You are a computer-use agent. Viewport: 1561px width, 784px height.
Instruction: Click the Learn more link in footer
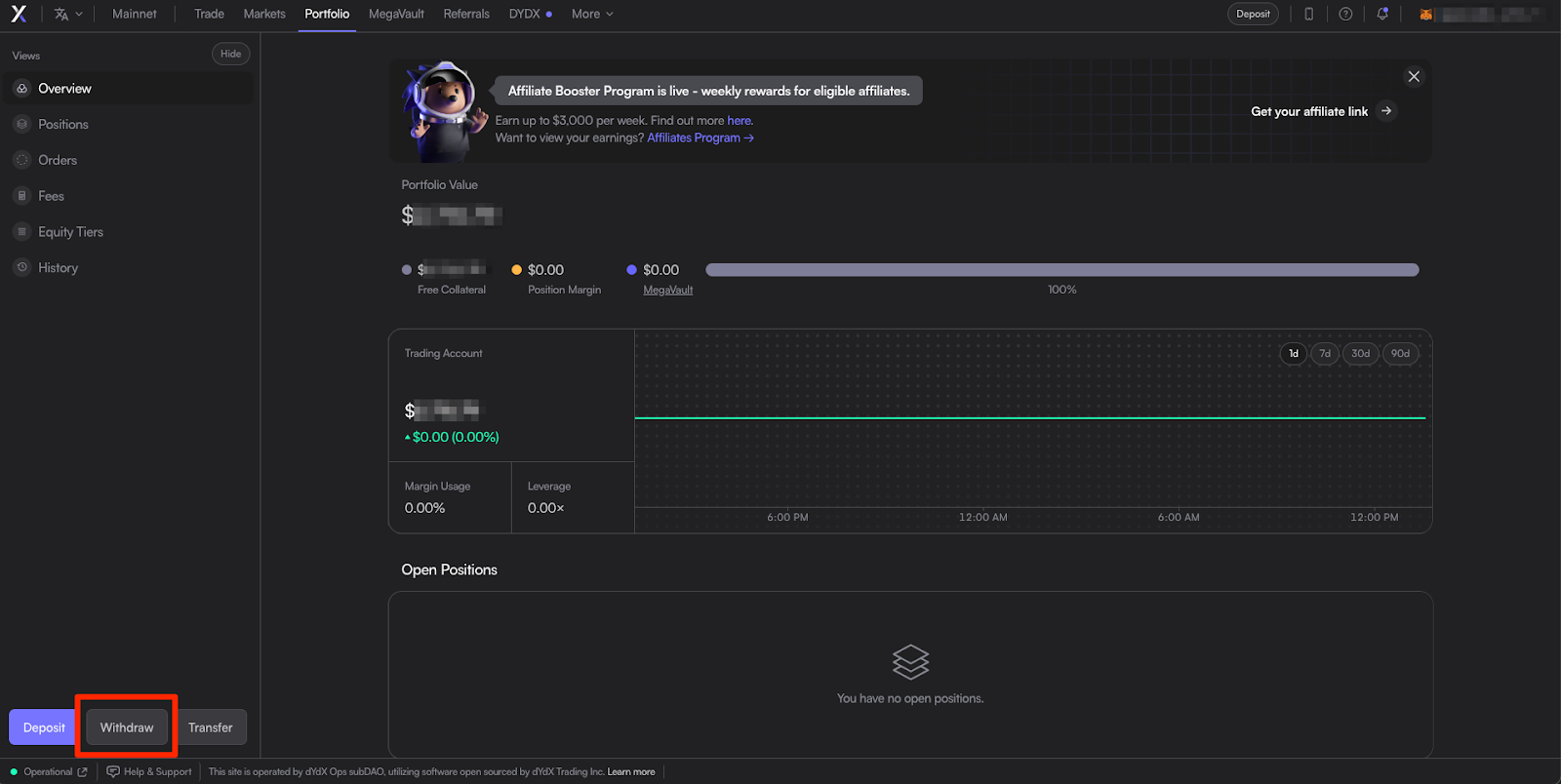click(x=631, y=771)
